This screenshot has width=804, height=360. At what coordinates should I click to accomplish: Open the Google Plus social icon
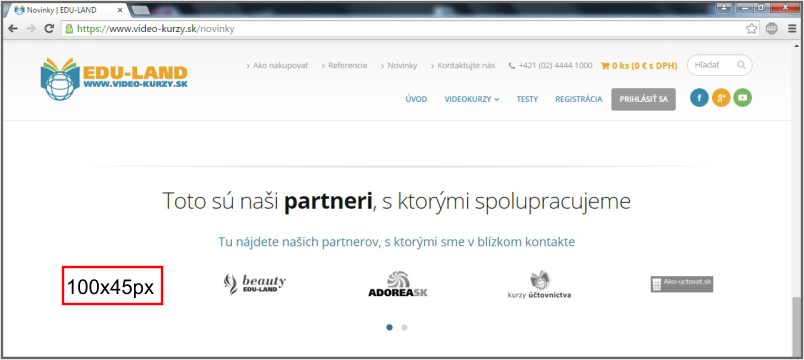[x=721, y=97]
